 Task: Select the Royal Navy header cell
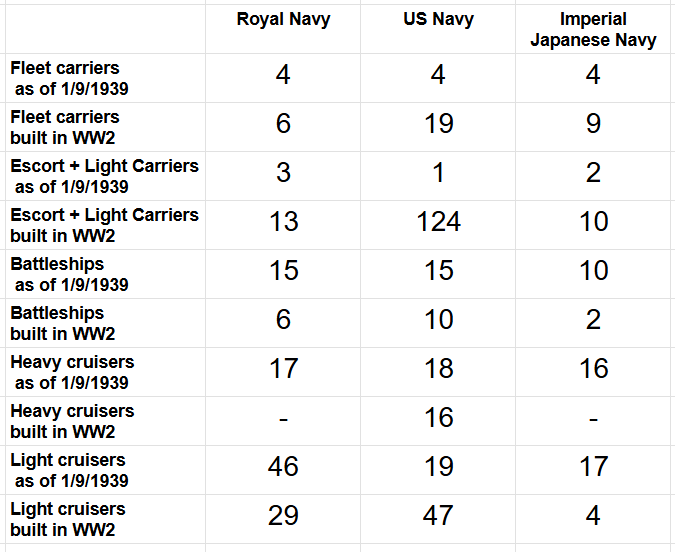[283, 29]
